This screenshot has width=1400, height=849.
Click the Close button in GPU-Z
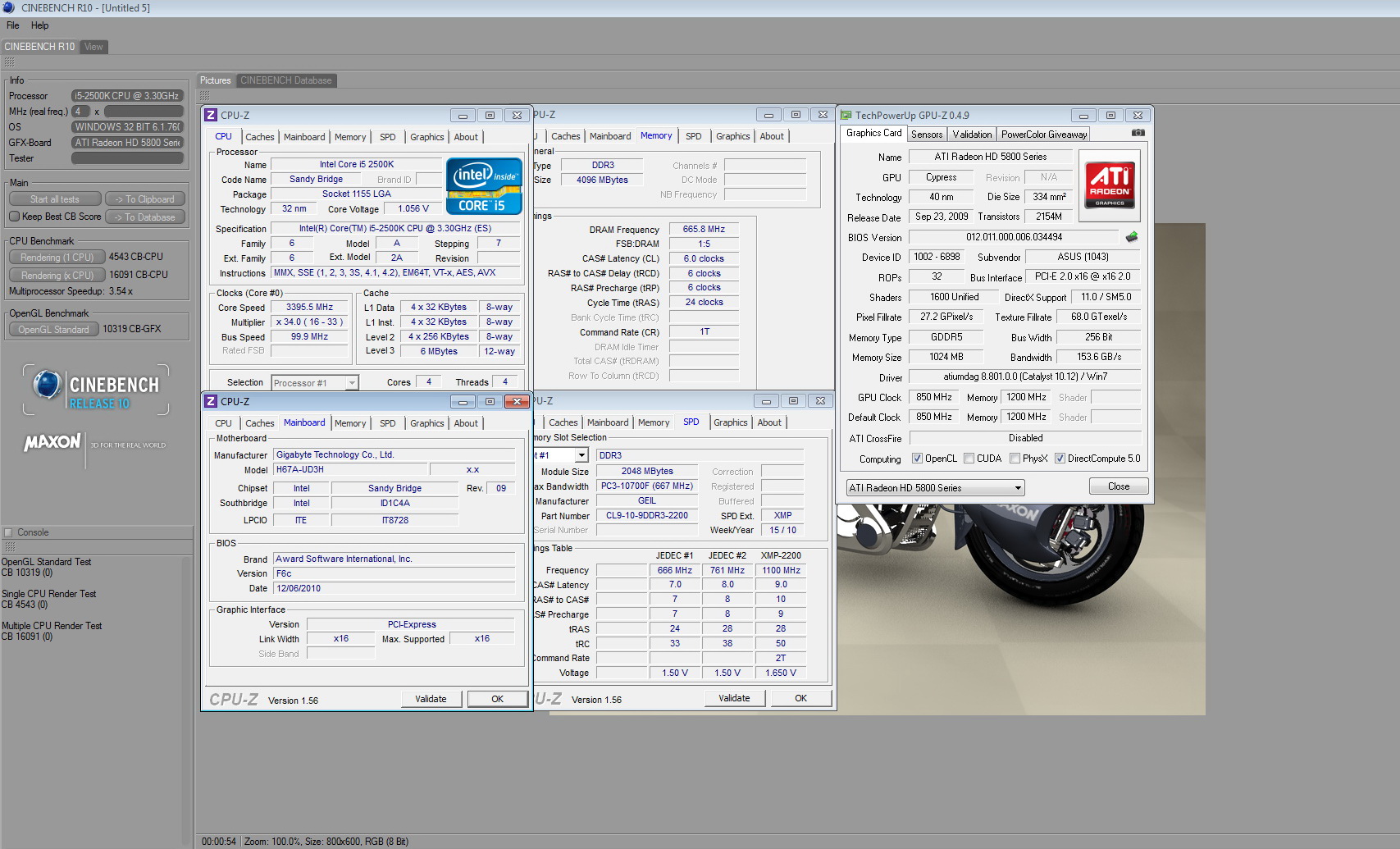[x=1118, y=486]
